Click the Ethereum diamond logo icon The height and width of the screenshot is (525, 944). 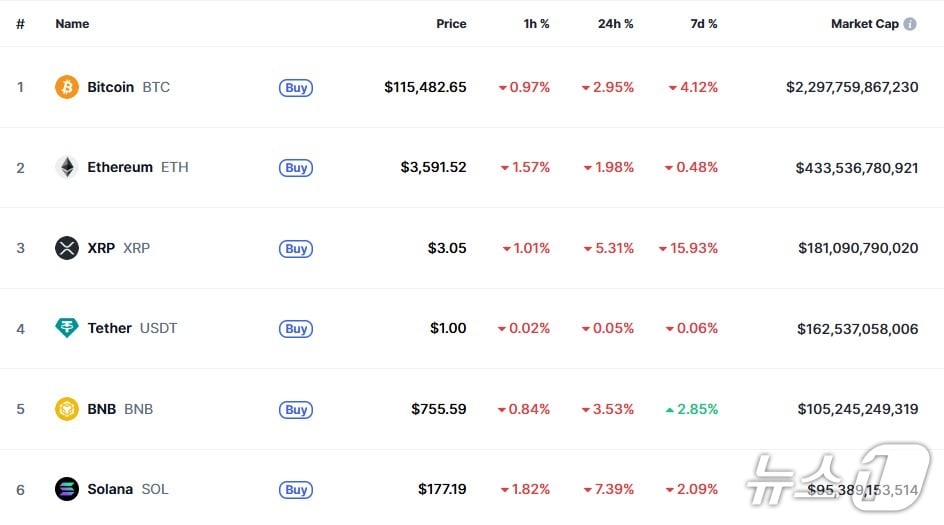pyautogui.click(x=67, y=167)
